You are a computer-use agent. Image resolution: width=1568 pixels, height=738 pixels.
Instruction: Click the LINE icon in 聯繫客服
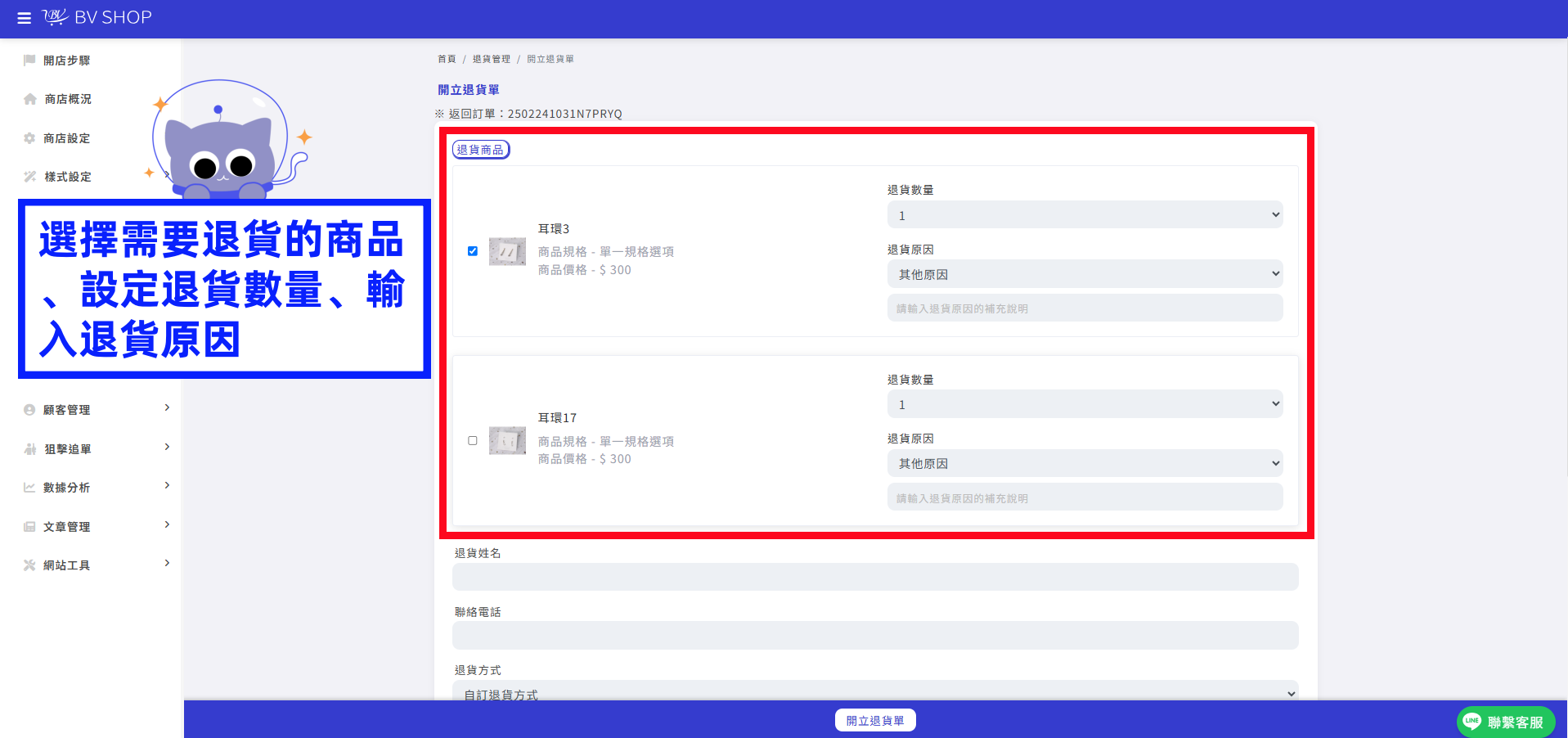tap(1472, 721)
